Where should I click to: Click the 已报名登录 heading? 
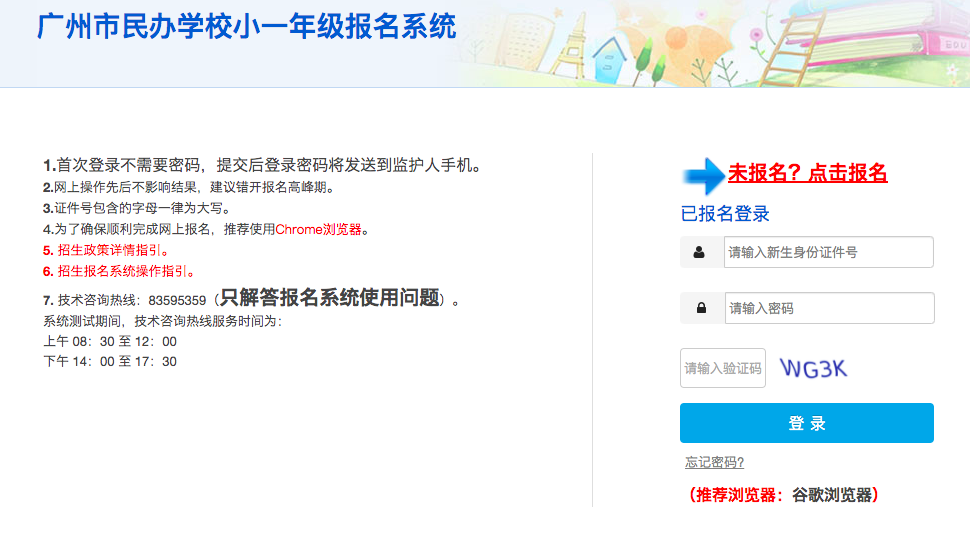click(724, 214)
